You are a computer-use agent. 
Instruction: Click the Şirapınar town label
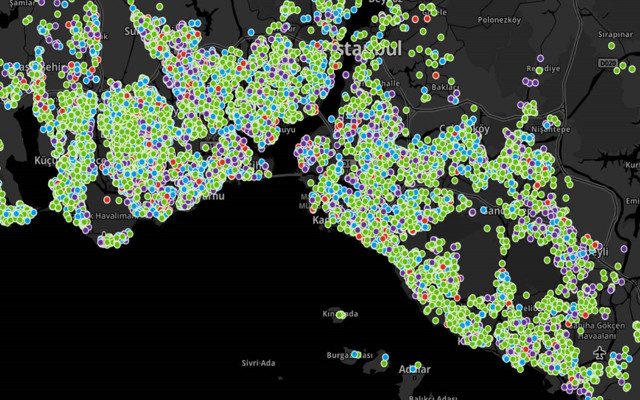point(618,33)
